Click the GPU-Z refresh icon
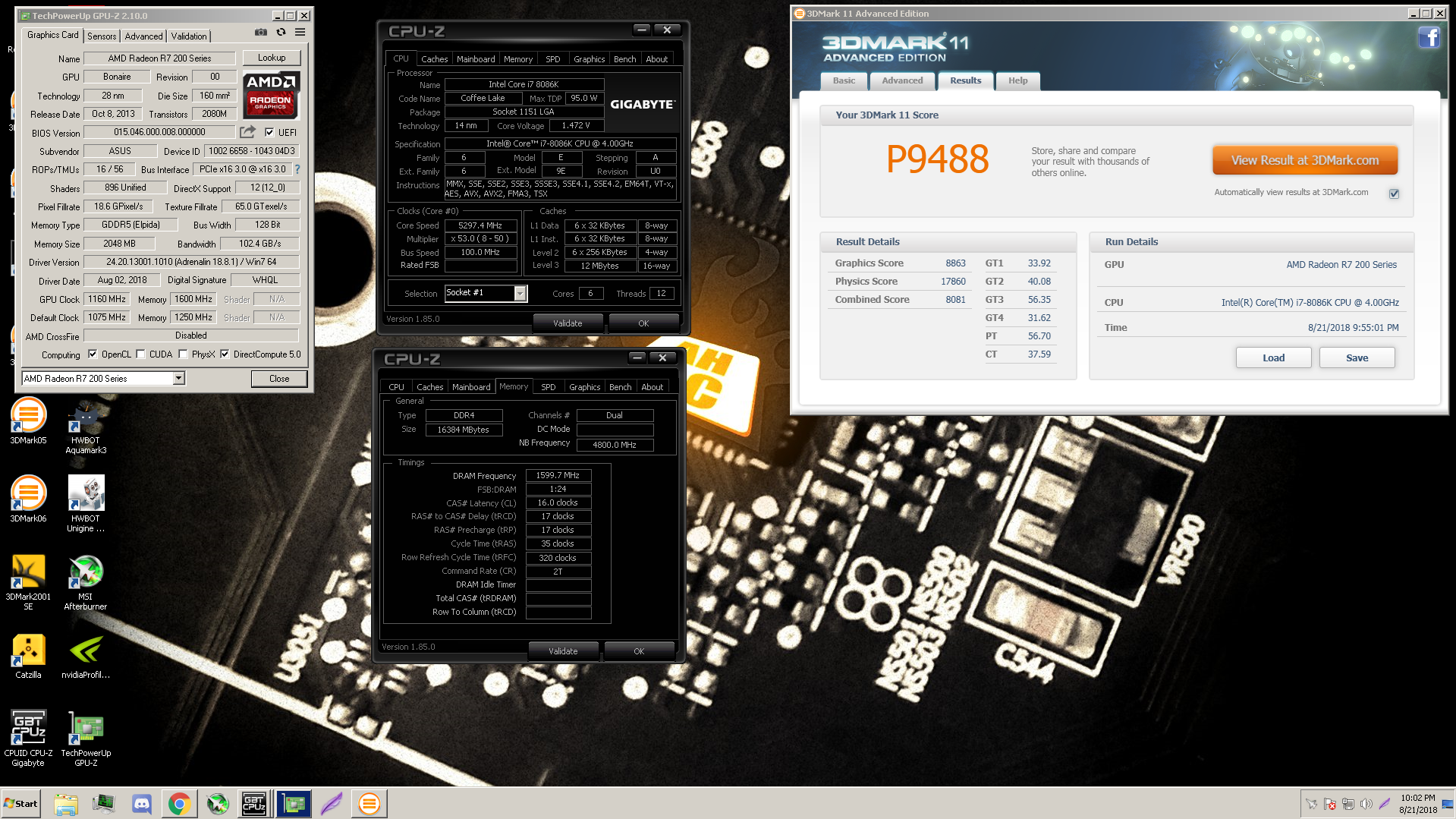1456x819 pixels. pos(281,32)
